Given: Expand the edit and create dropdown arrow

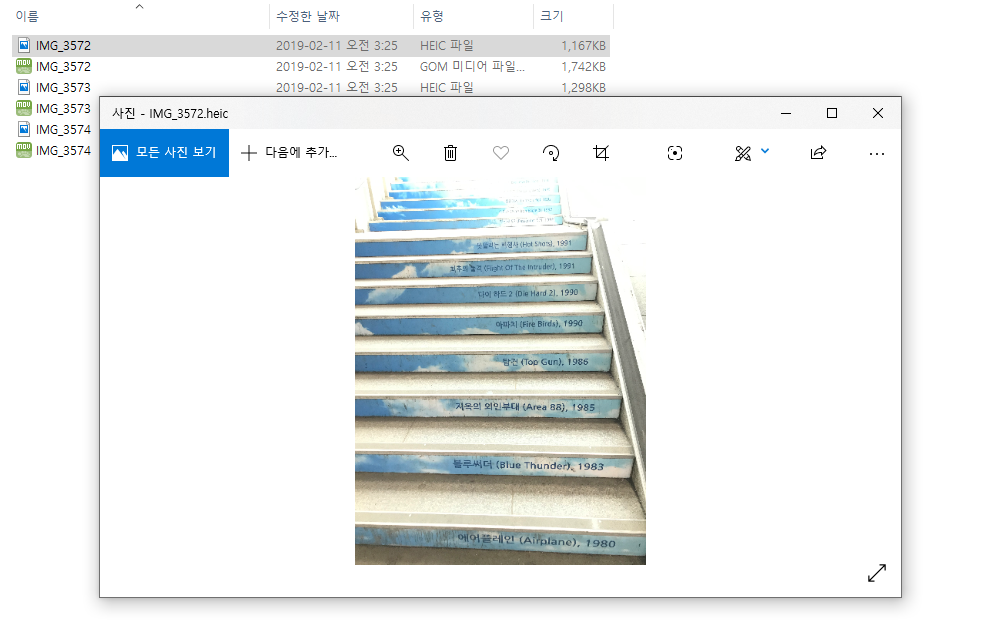Looking at the screenshot, I should [765, 151].
